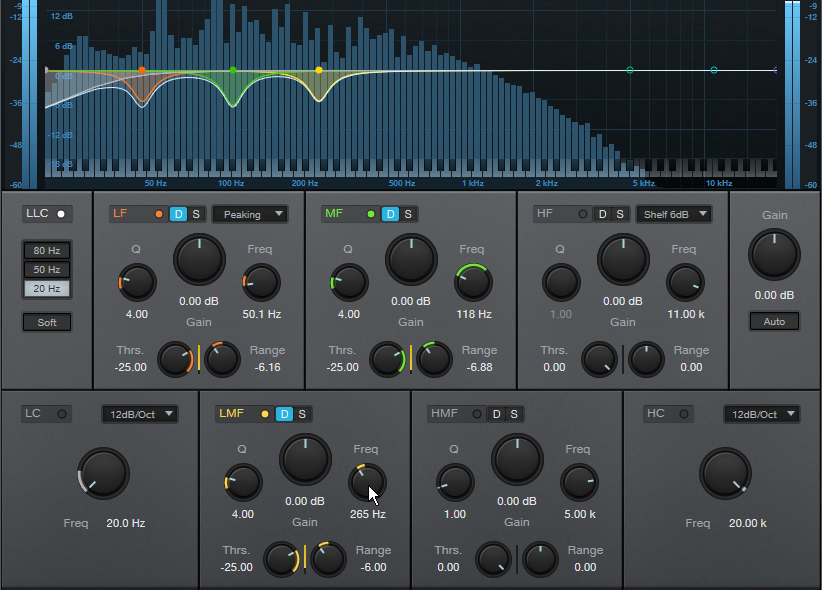Screen dimensions: 822x590
Task: Open the LF Peaking filter type dropdown
Action: point(249,214)
